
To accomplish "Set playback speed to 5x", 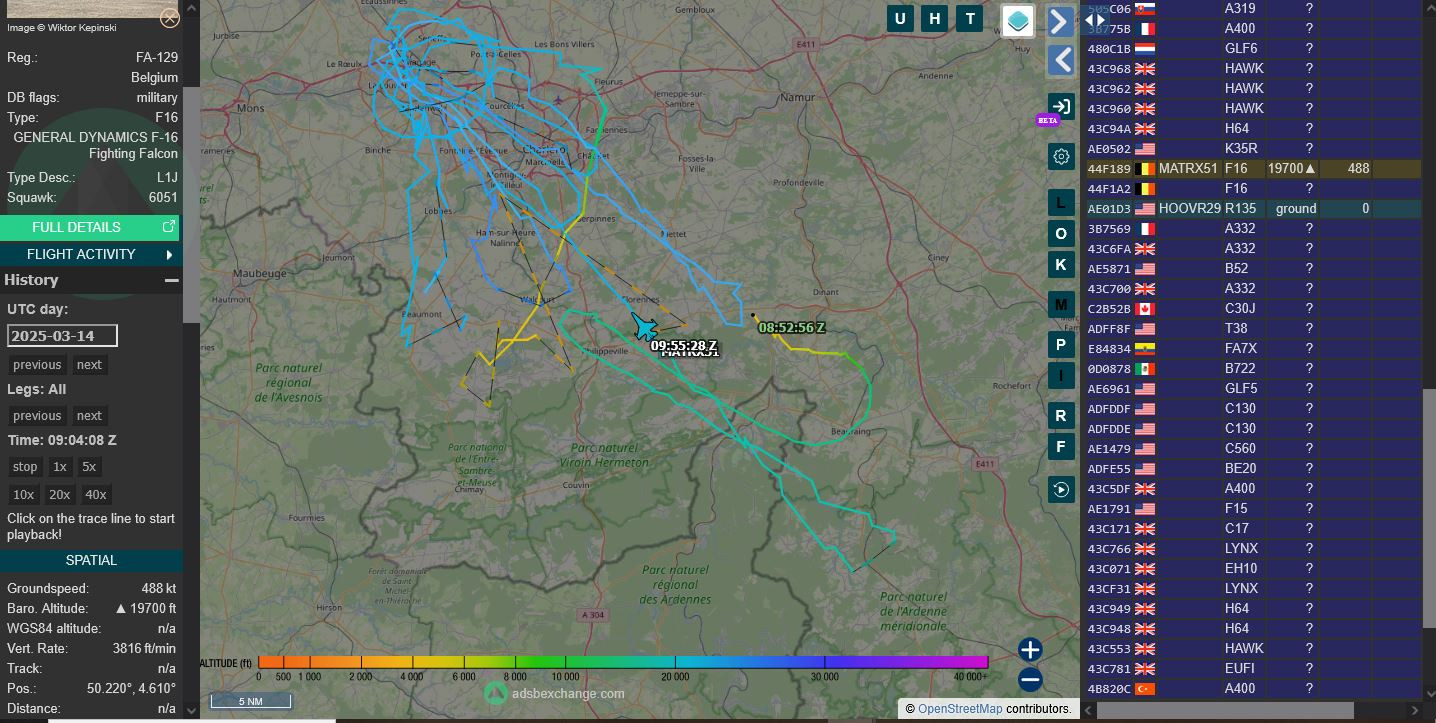I will 89,467.
